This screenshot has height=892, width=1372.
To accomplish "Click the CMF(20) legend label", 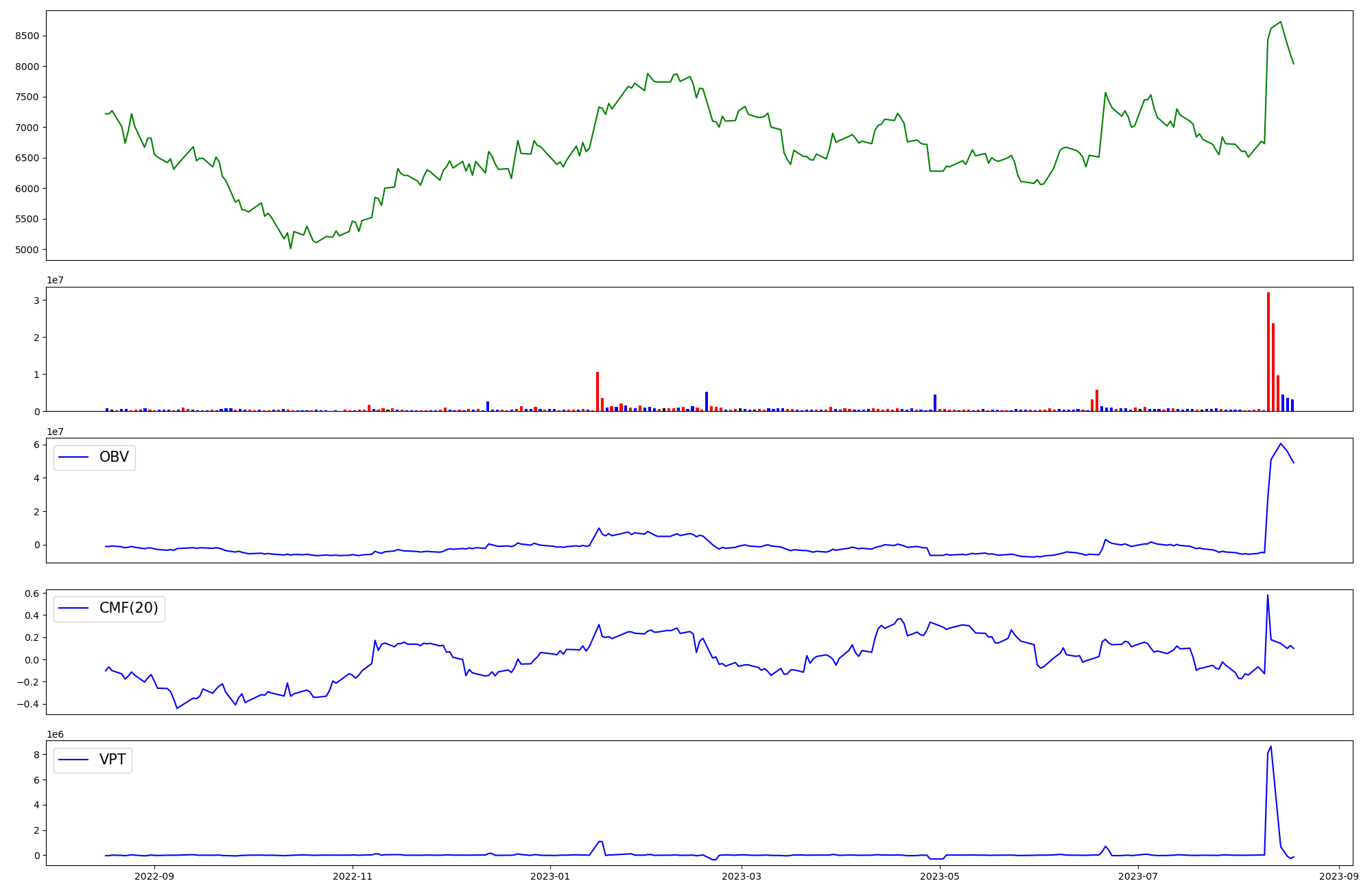I will pos(128,608).
